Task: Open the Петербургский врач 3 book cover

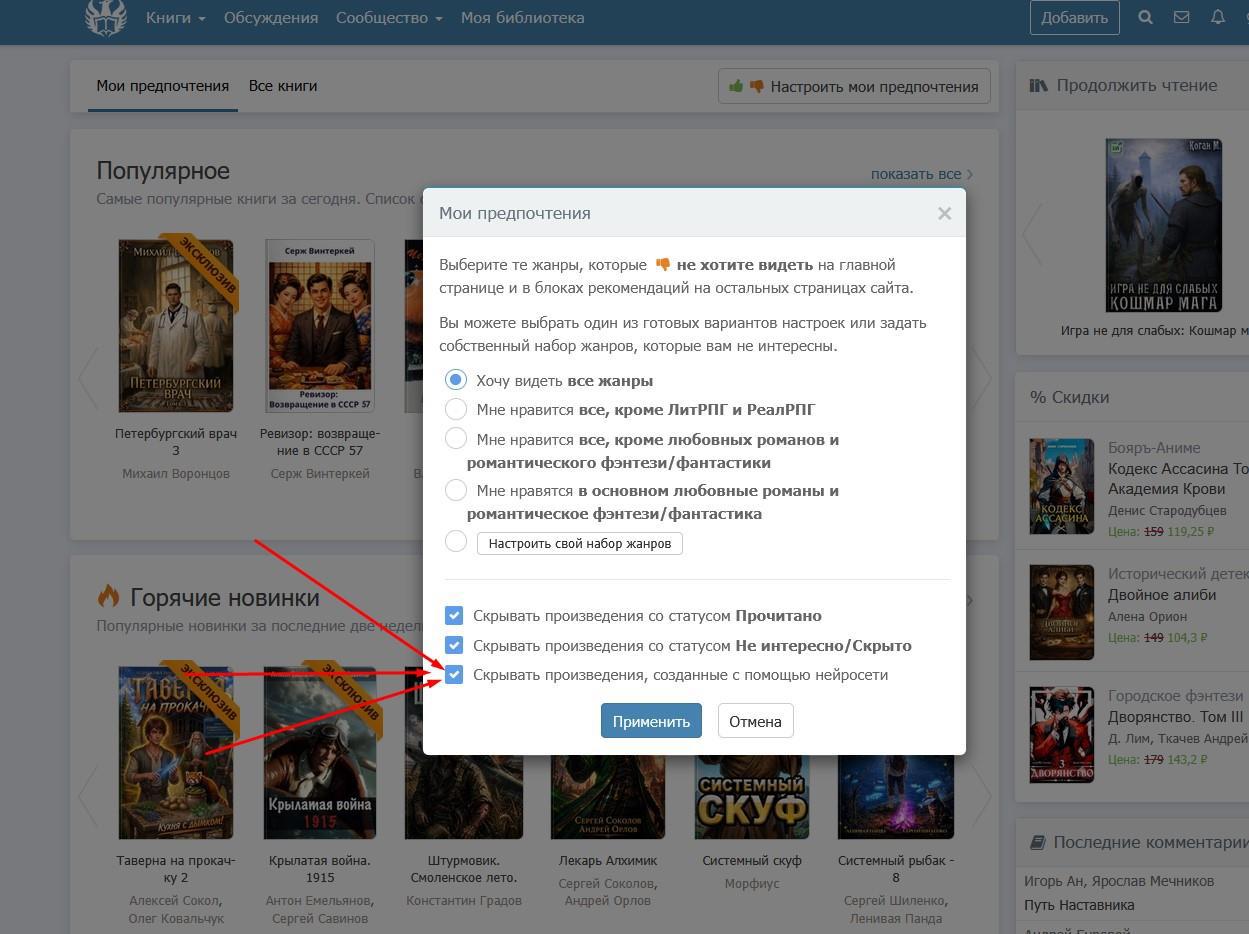Action: tap(176, 325)
